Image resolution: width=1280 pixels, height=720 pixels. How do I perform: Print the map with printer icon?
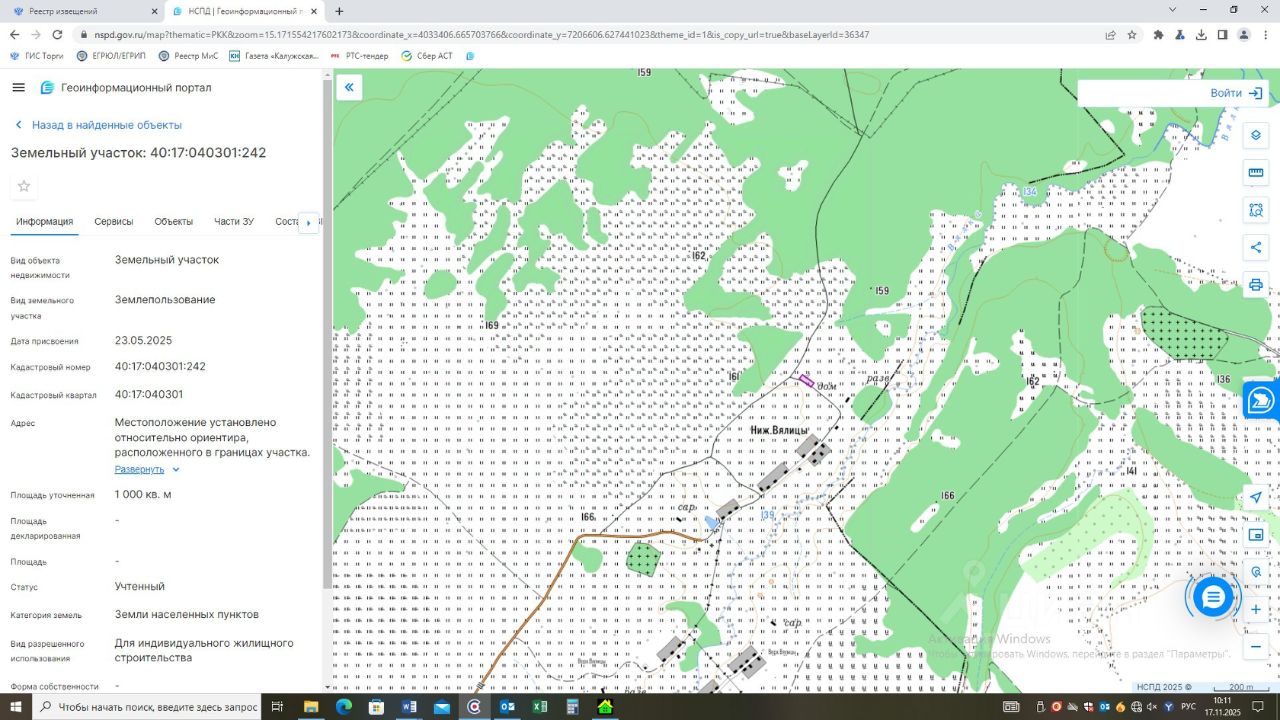pos(1256,285)
